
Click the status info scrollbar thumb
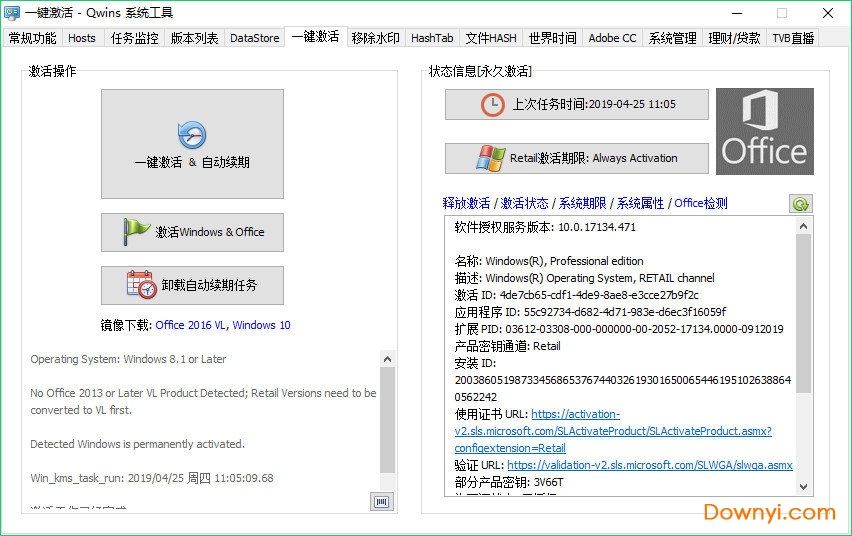(804, 313)
